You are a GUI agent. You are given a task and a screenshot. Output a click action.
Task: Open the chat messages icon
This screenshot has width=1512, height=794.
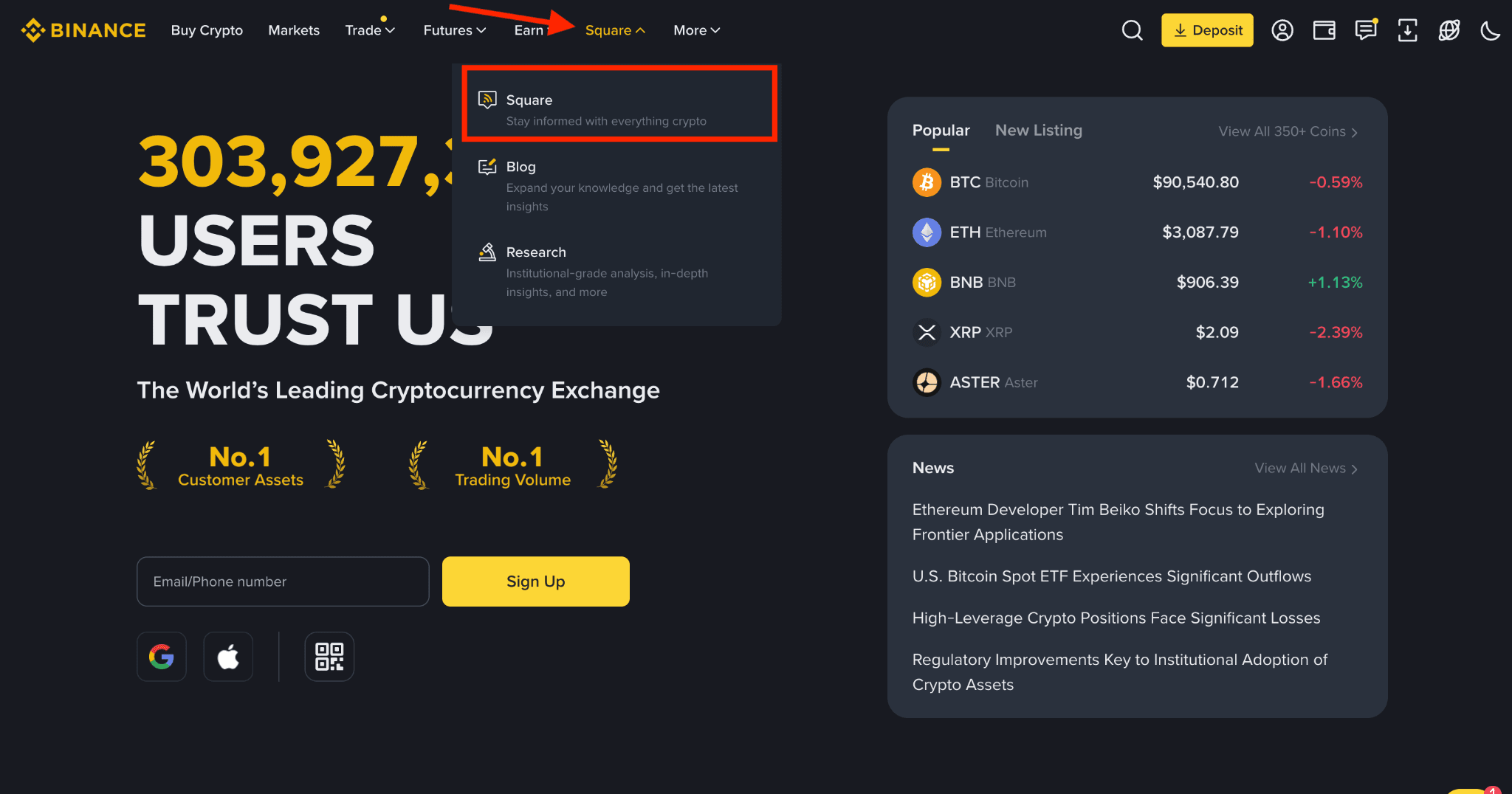click(x=1366, y=30)
